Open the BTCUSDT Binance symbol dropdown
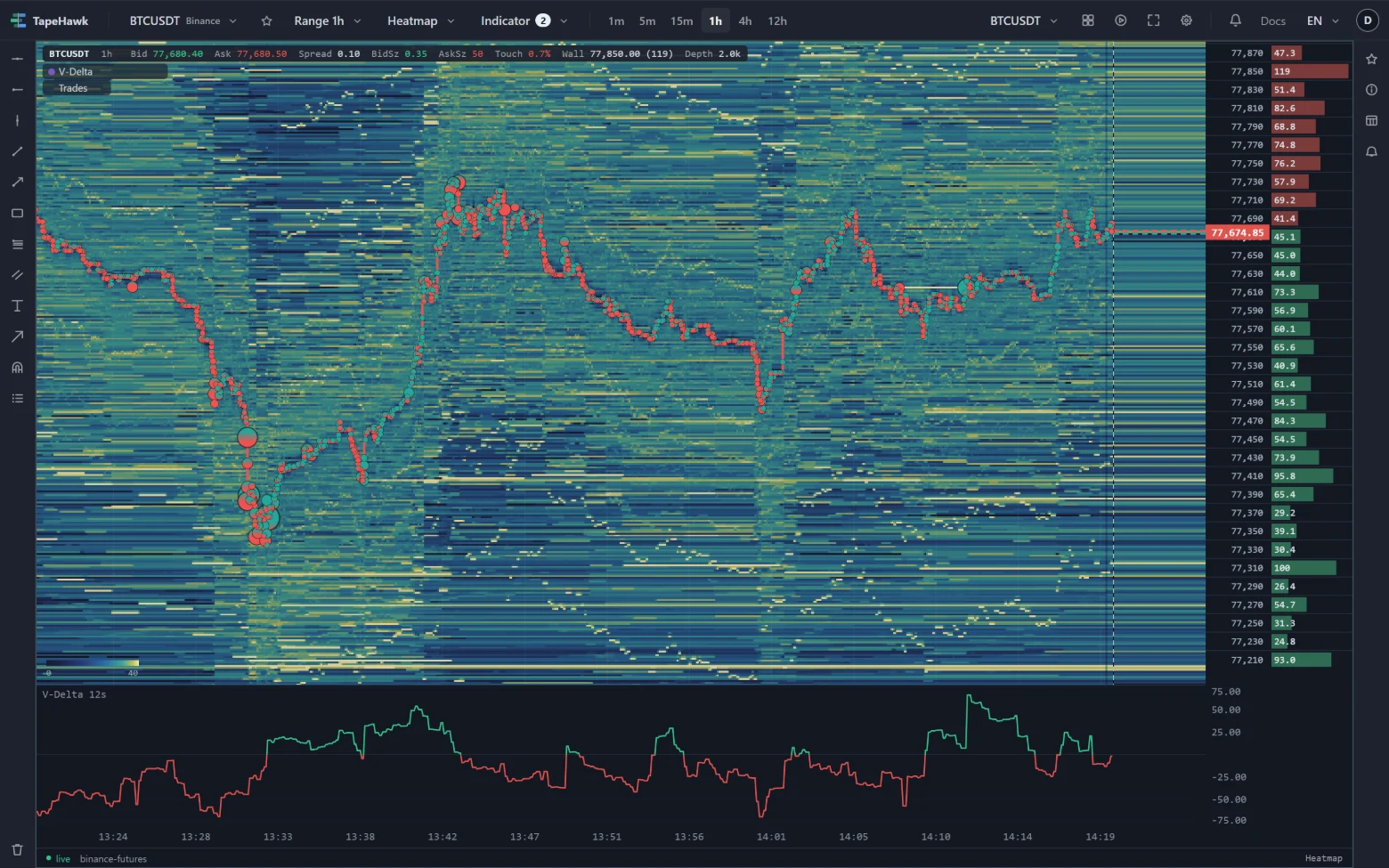 183,20
